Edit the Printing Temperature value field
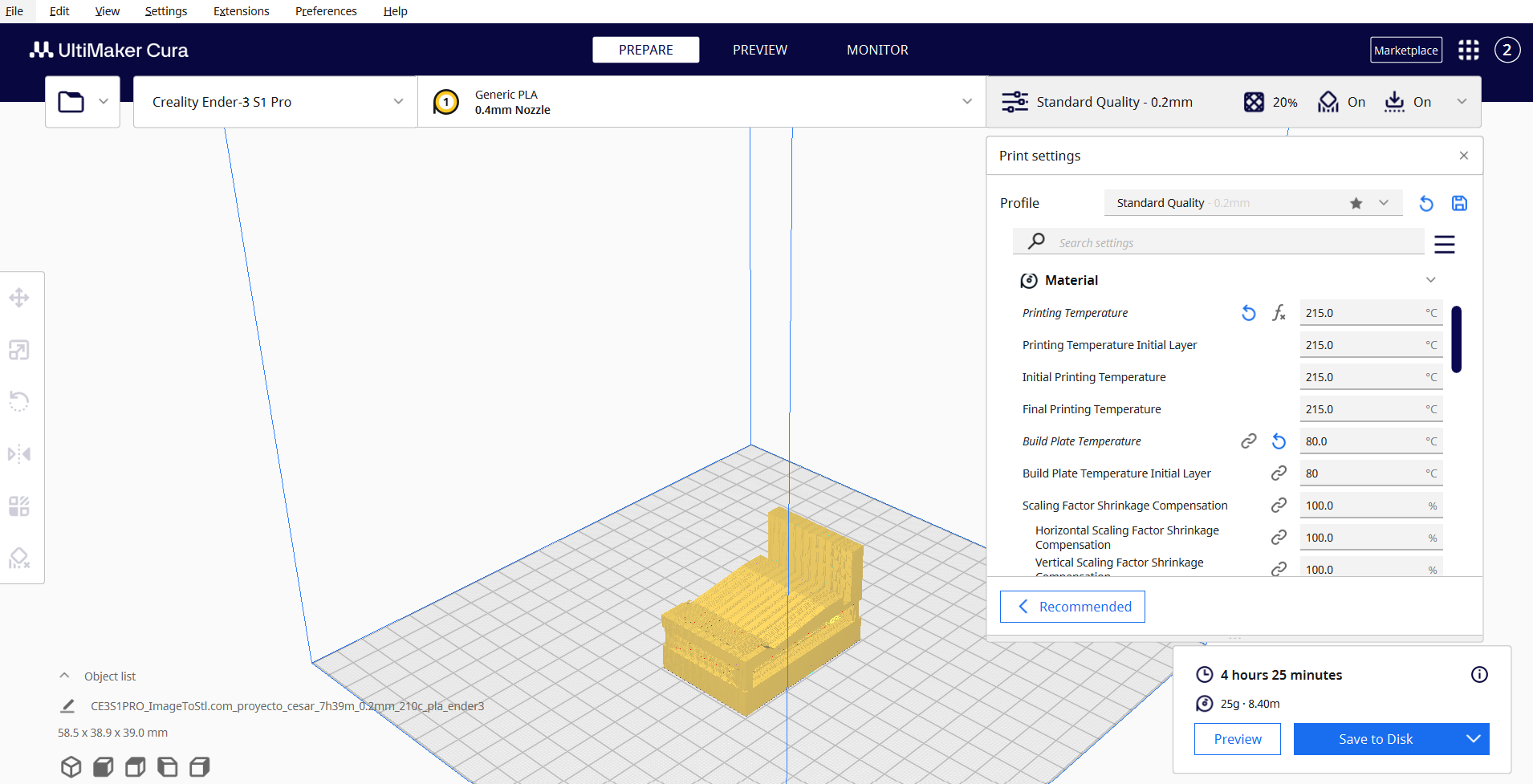Viewport: 1533px width, 784px height. (1371, 313)
